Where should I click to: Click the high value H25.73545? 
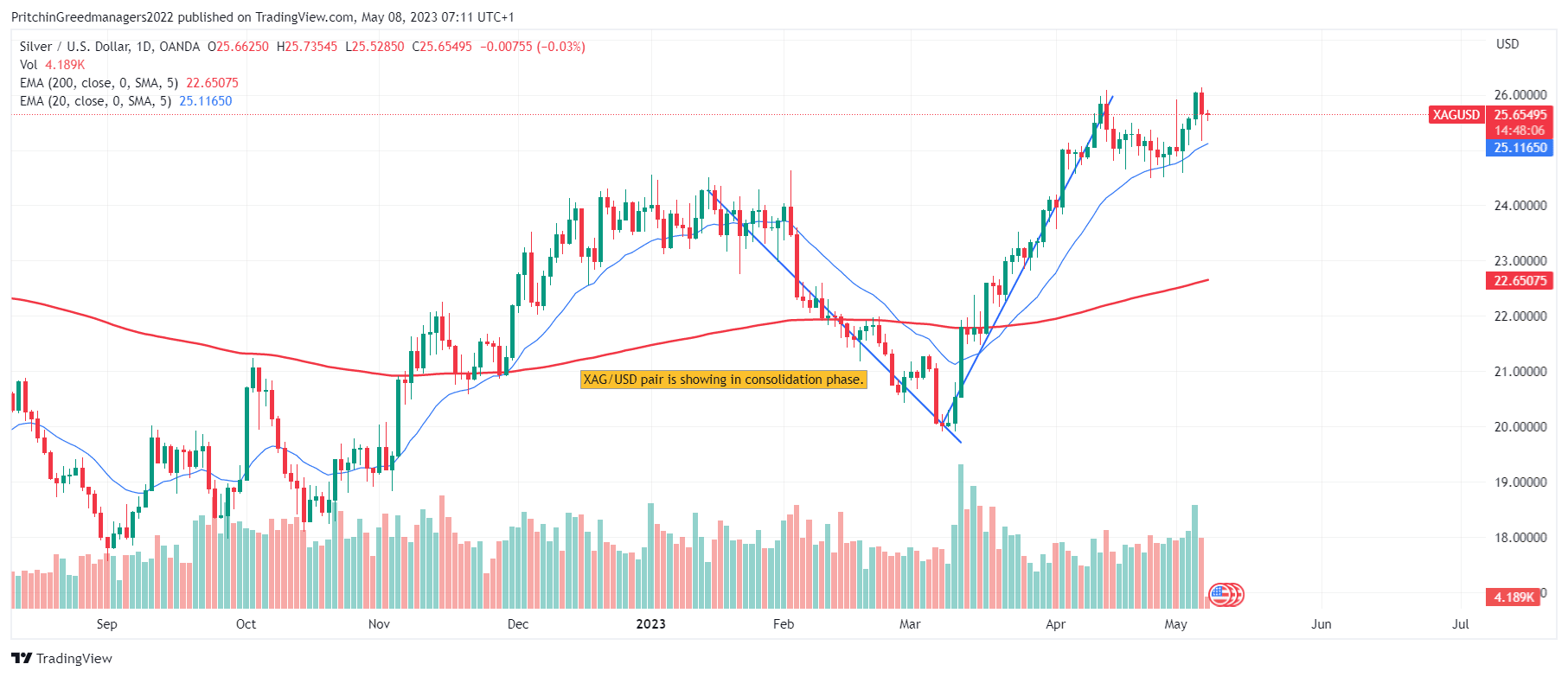(x=307, y=47)
